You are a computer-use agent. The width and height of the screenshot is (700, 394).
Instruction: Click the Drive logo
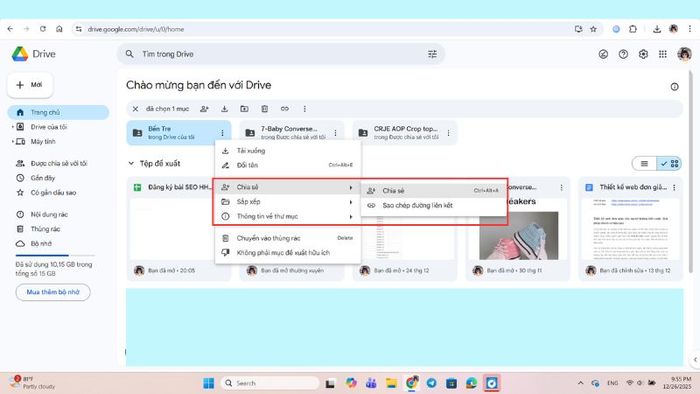point(33,54)
